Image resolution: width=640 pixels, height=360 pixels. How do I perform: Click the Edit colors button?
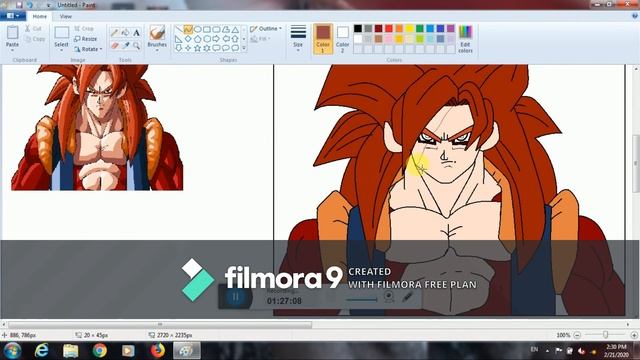465,39
